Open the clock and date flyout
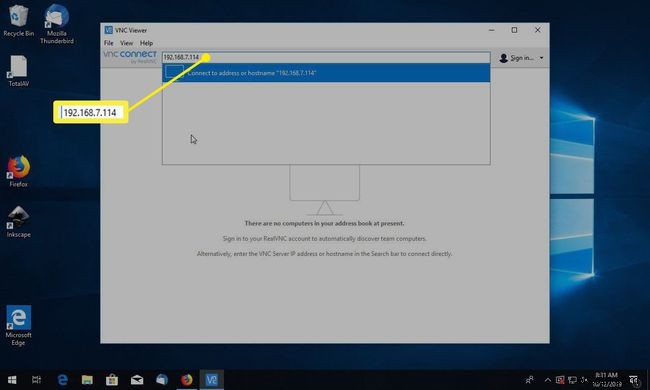This screenshot has height=390, width=650. [606, 380]
